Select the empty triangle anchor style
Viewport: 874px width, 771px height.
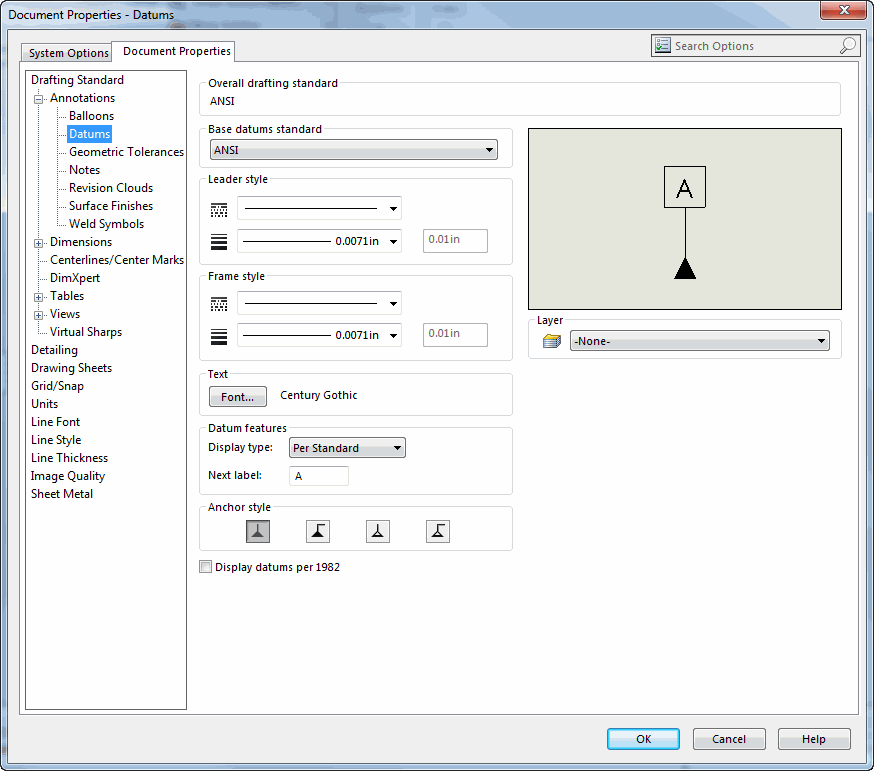pyautogui.click(x=378, y=531)
